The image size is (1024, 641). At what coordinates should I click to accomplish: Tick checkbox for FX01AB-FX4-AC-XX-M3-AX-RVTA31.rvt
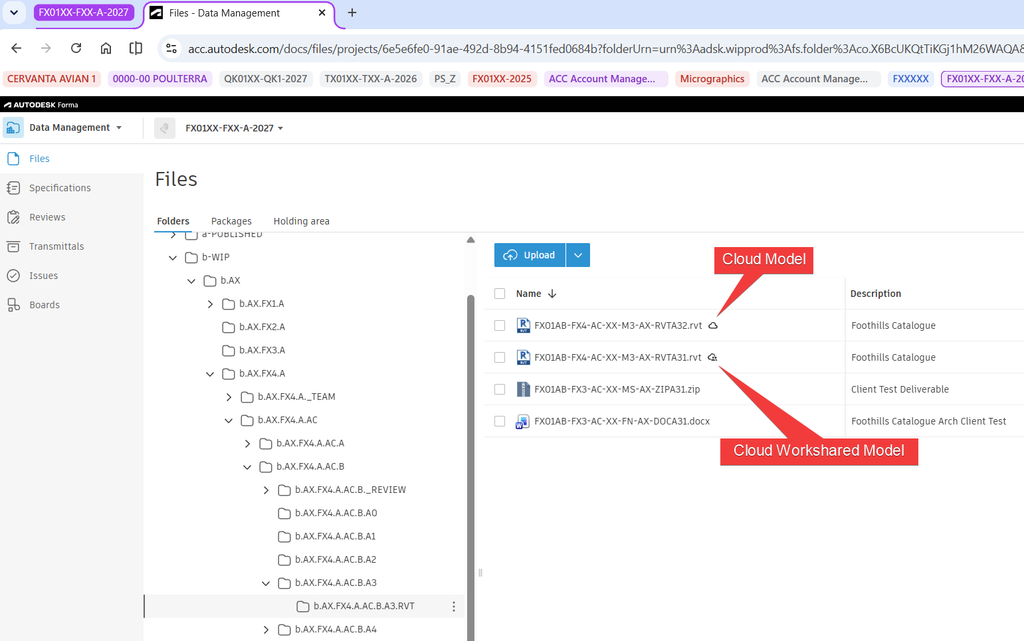pos(500,358)
